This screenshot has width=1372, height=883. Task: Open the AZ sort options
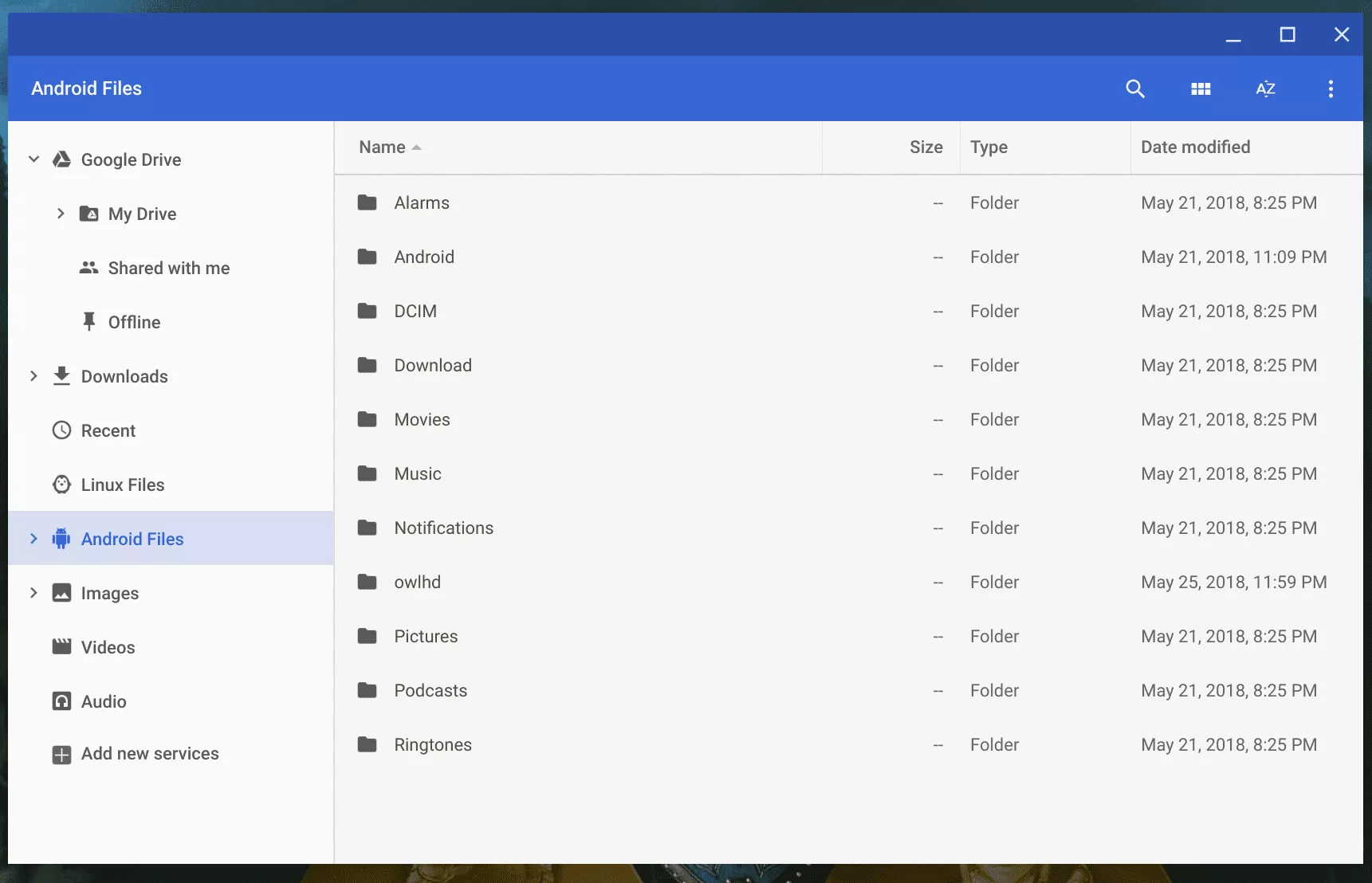[x=1265, y=88]
